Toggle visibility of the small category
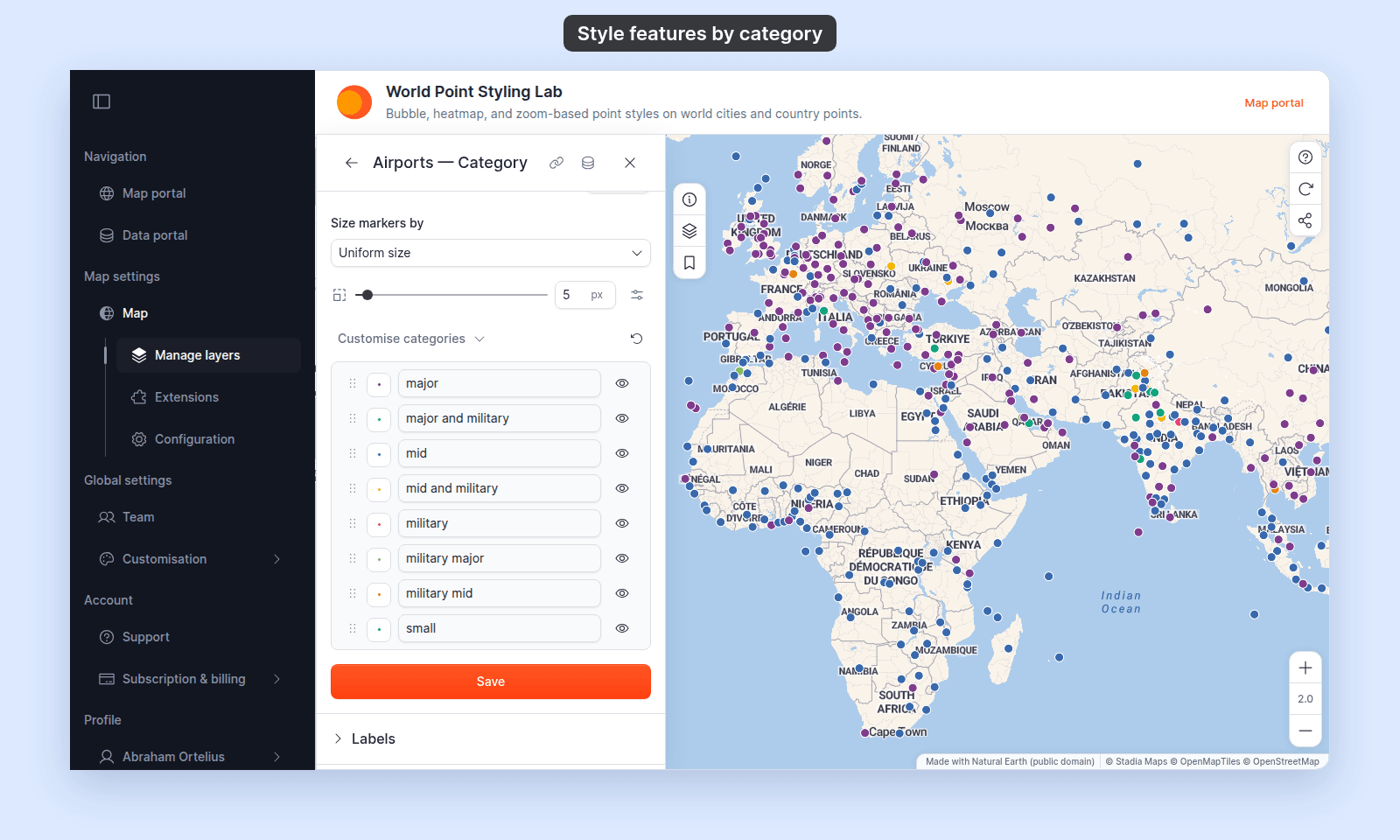Screen dimensions: 1400x840 pyautogui.click(x=622, y=628)
